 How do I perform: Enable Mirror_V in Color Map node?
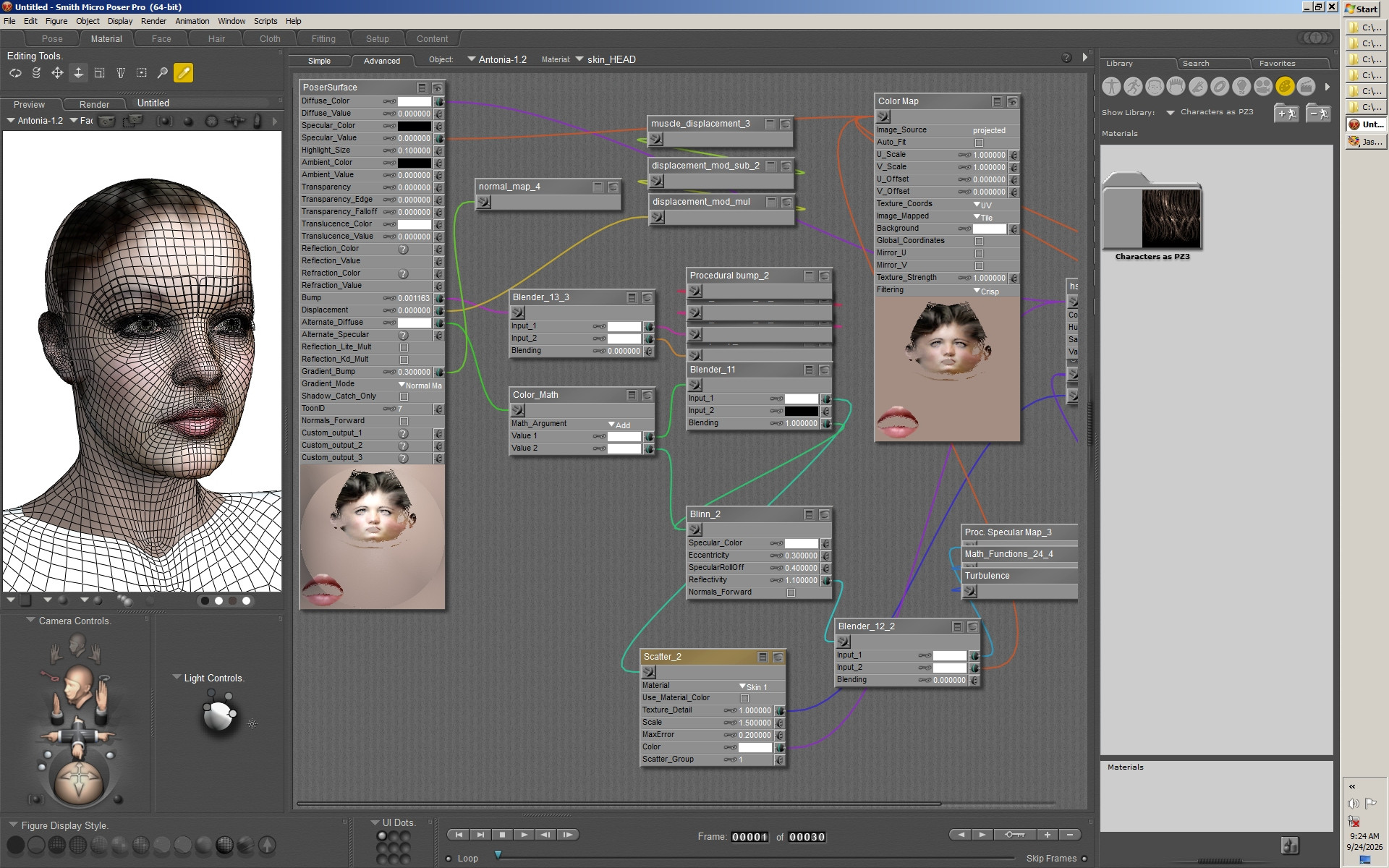coord(979,265)
